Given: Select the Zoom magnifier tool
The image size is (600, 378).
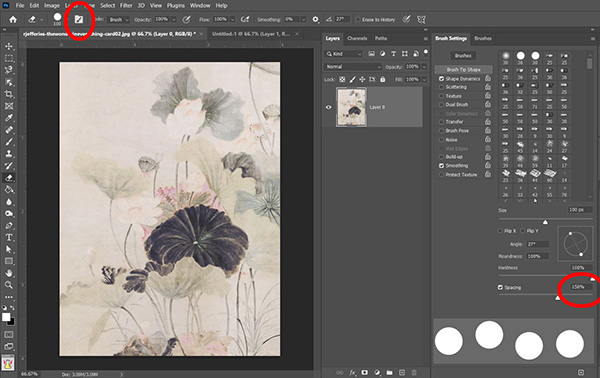Looking at the screenshot, I should [x=9, y=285].
